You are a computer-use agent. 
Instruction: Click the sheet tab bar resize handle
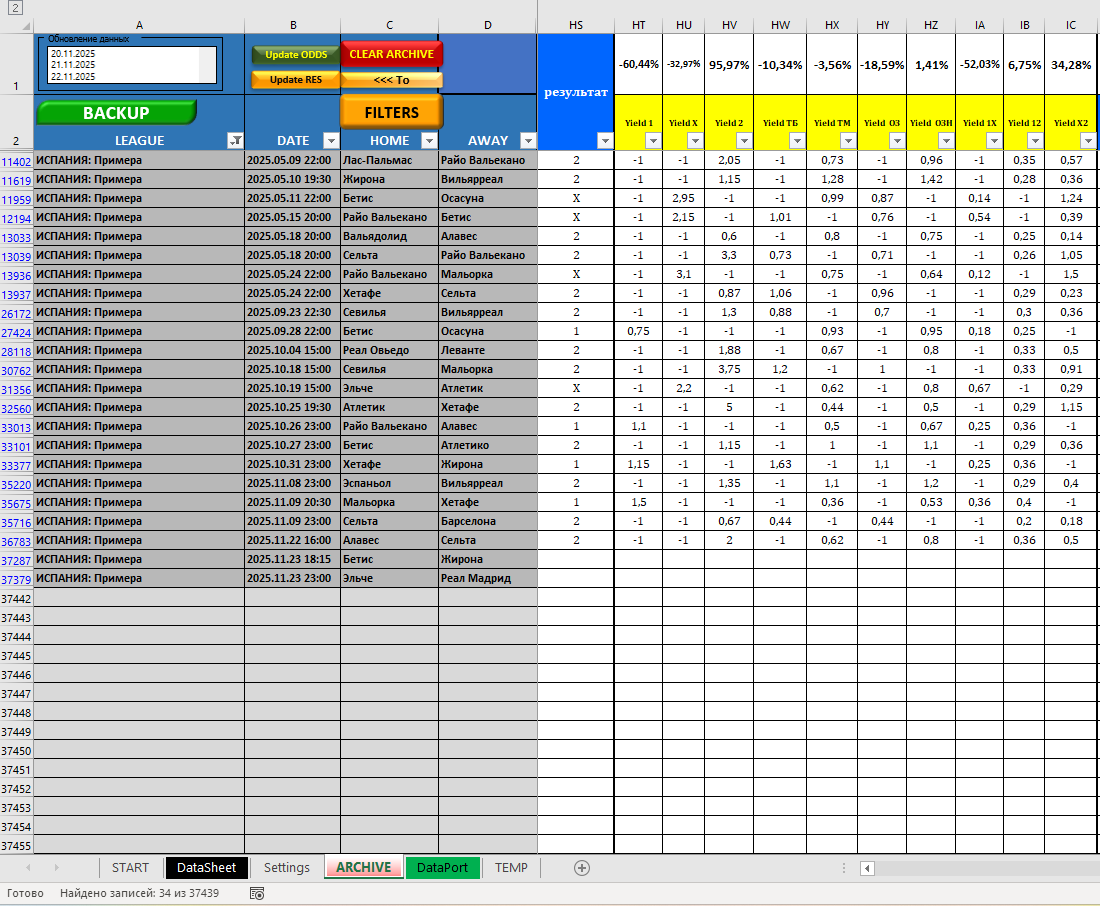844,868
